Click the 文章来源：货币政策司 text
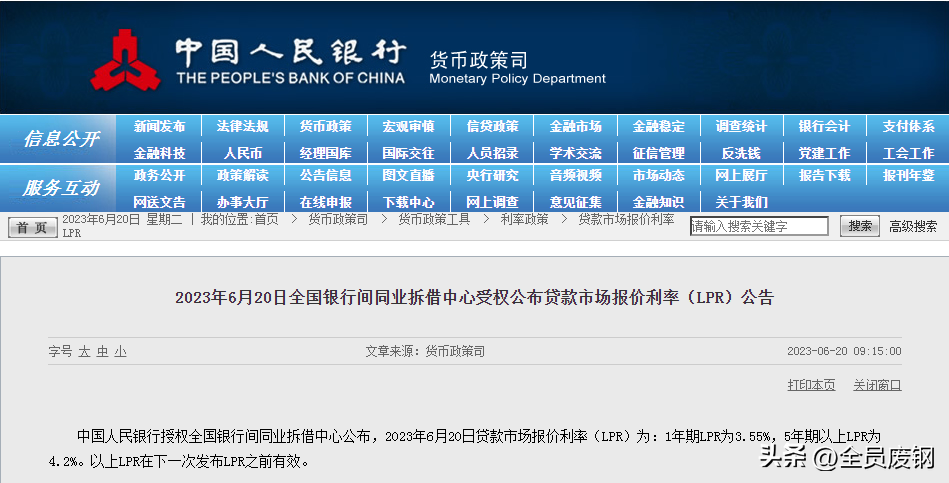This screenshot has width=949, height=483. [x=425, y=351]
